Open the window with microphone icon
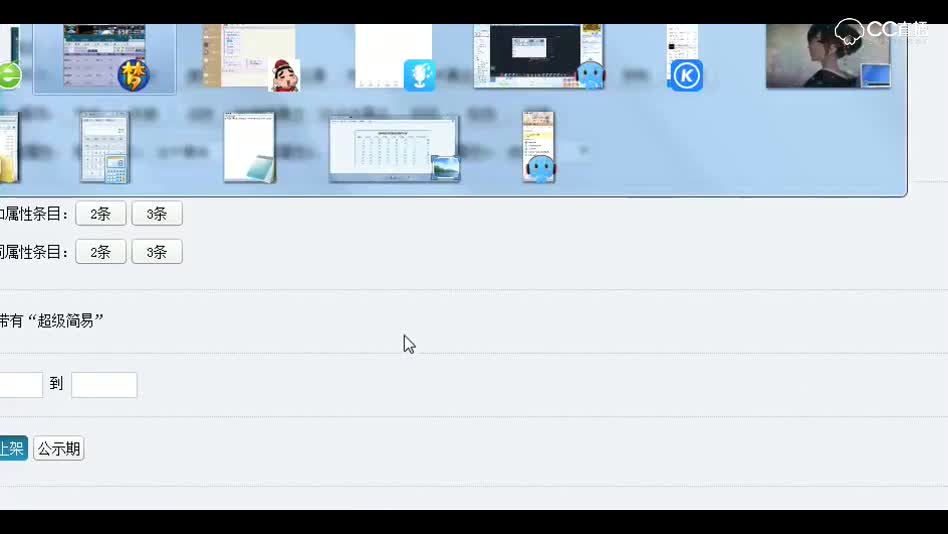 [x=420, y=76]
